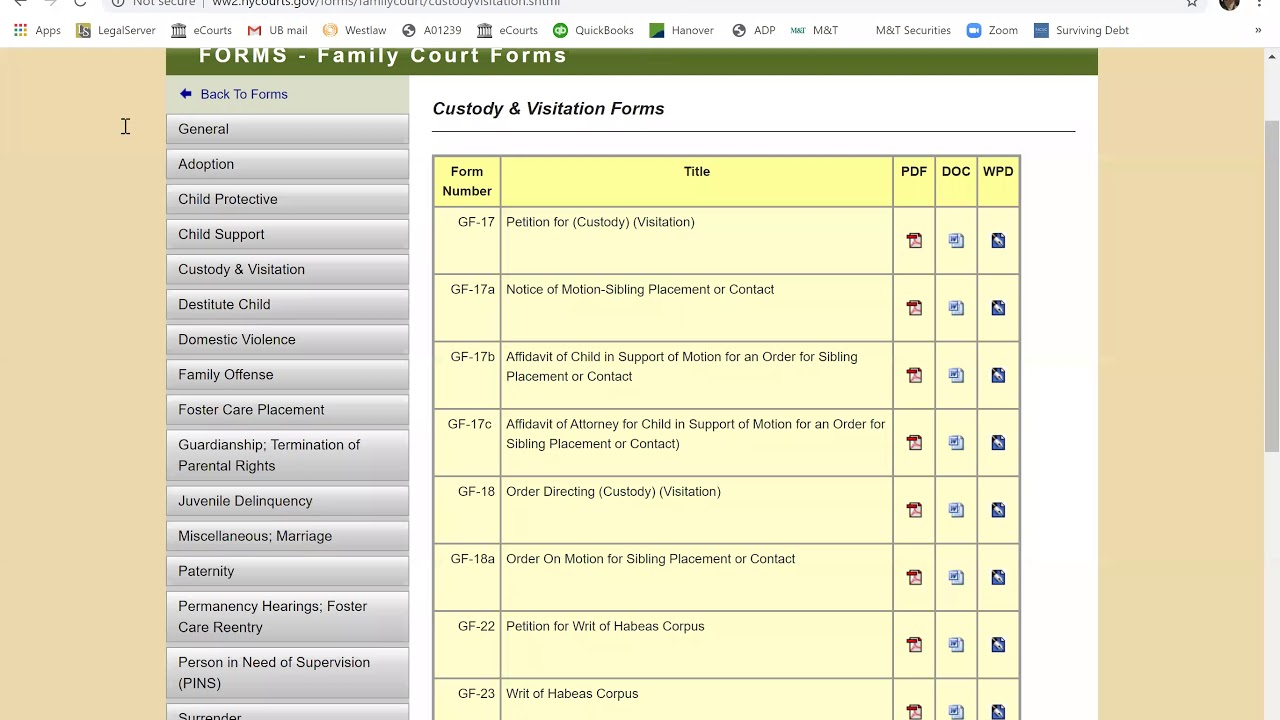1280x720 pixels.
Task: Follow the Back To Forms link
Action: pos(244,94)
